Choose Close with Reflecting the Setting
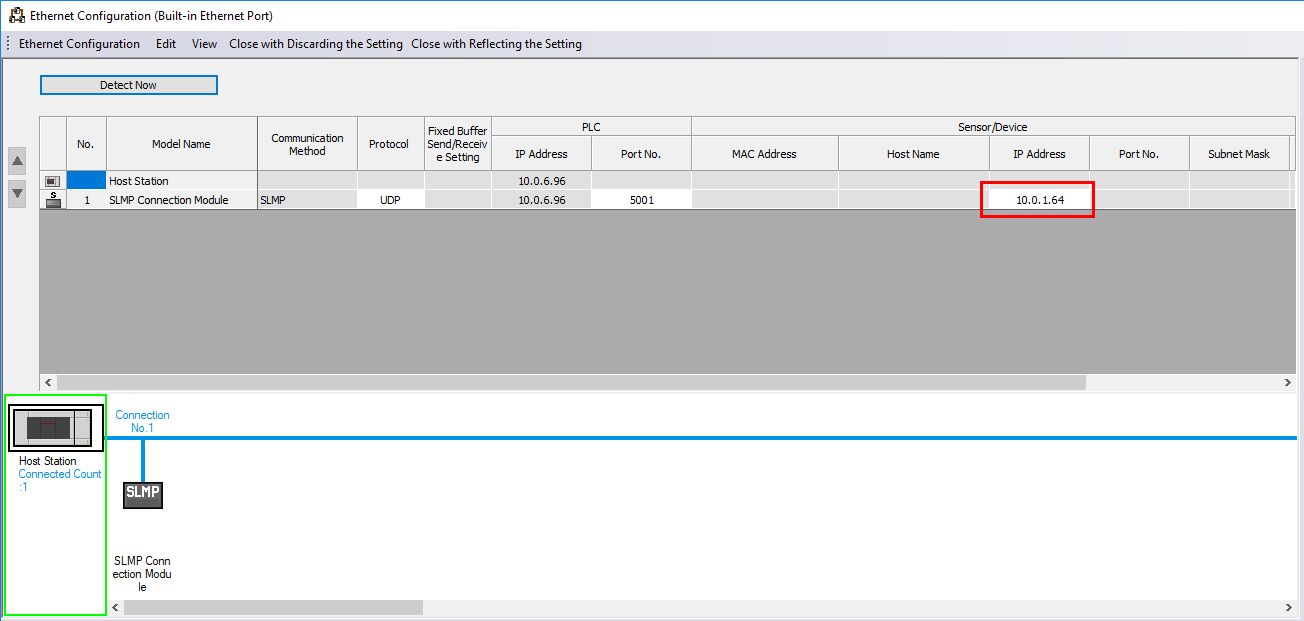 coord(496,44)
